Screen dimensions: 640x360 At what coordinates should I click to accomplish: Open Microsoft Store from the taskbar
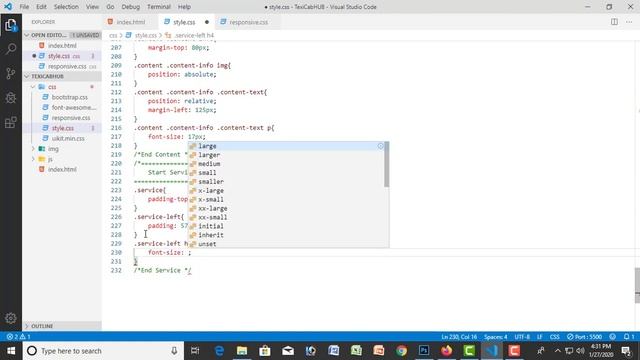pos(265,351)
